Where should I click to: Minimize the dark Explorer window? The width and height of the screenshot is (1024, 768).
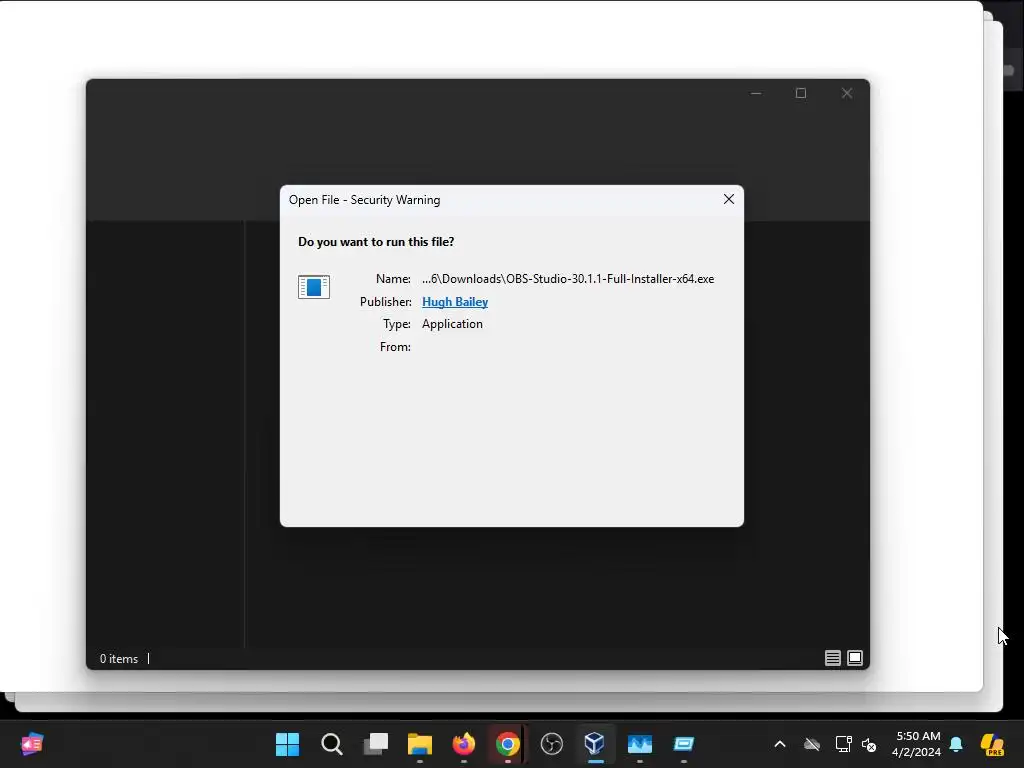click(x=756, y=93)
